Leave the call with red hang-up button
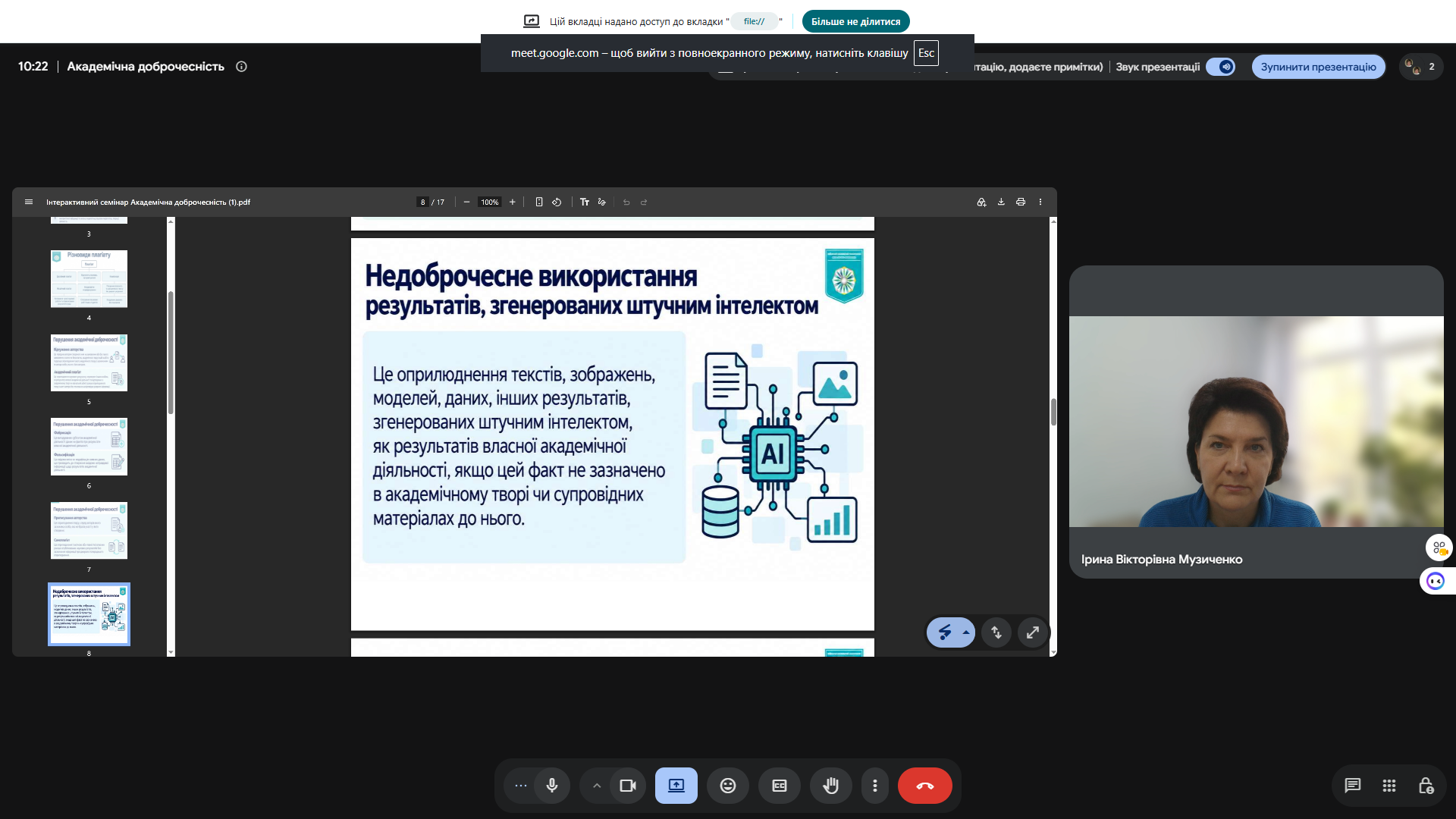 pos(925,786)
